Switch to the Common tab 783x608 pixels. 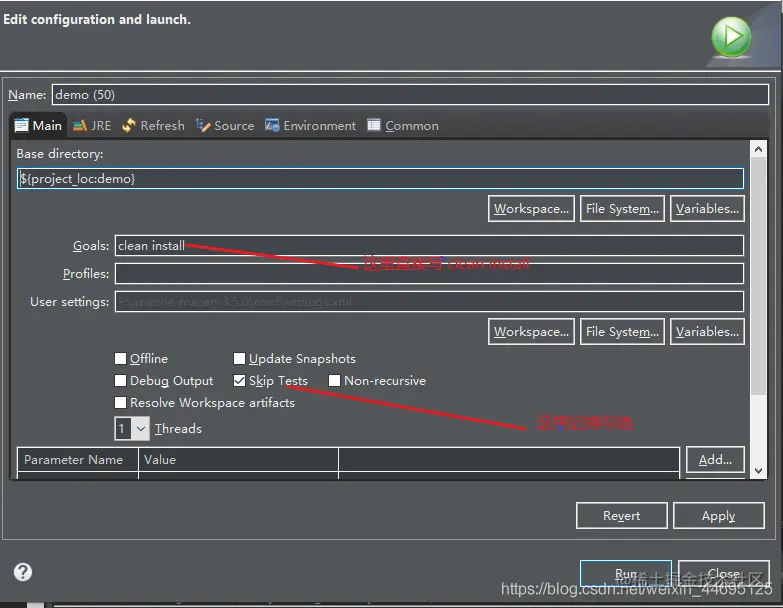click(x=402, y=125)
